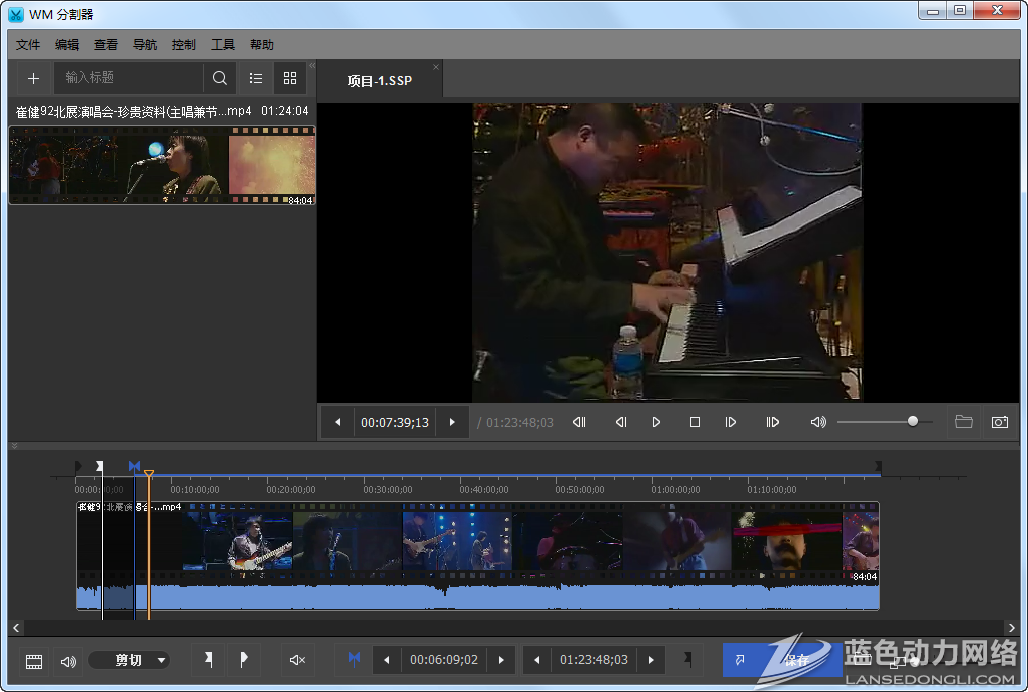The height and width of the screenshot is (692, 1028).
Task: Toggle the mute audio icon with X
Action: [x=297, y=660]
